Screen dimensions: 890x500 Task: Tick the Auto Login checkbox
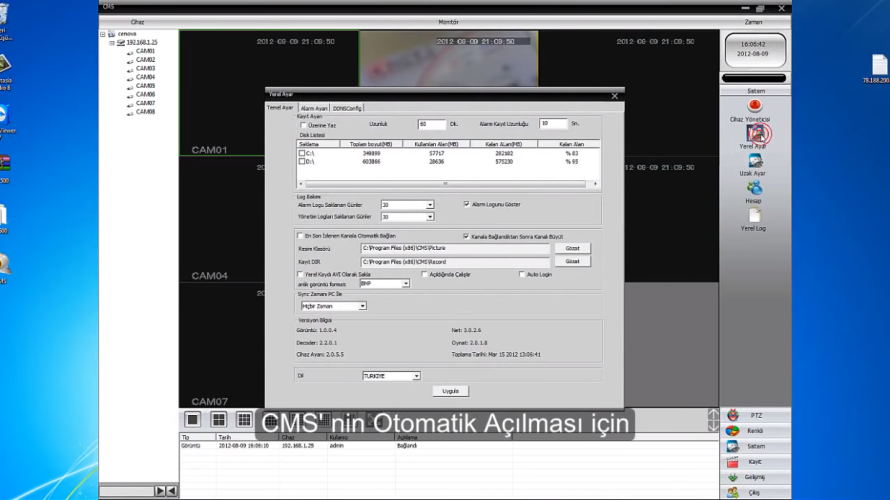(x=521, y=273)
